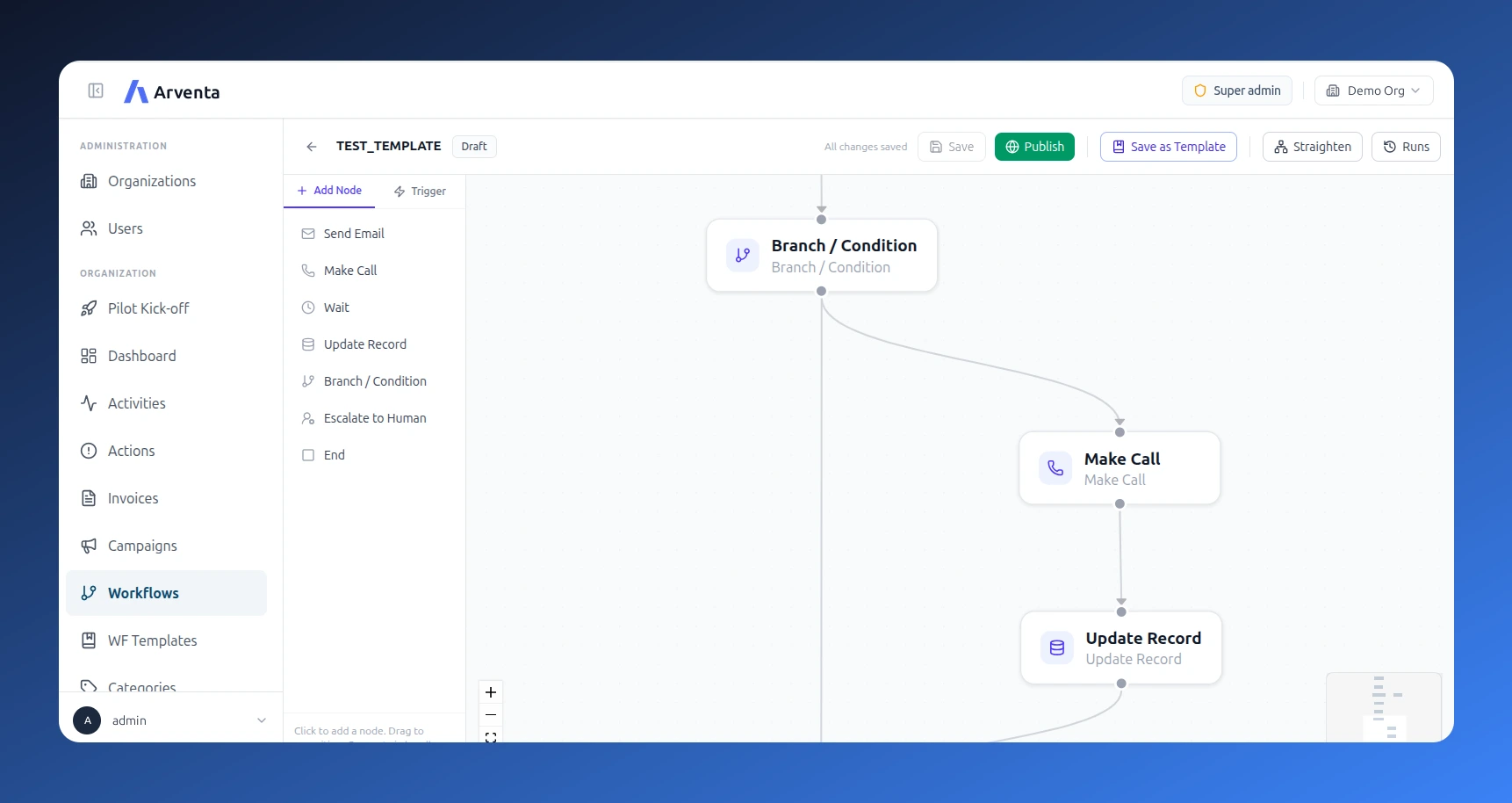Click the Arventa logo
Viewport: 1512px width, 803px height.
(x=172, y=91)
